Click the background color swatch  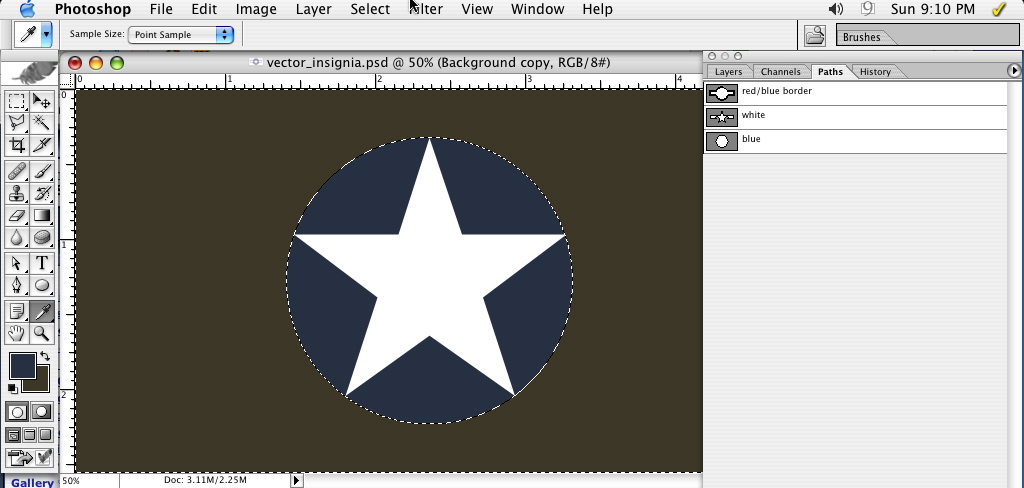coord(40,384)
